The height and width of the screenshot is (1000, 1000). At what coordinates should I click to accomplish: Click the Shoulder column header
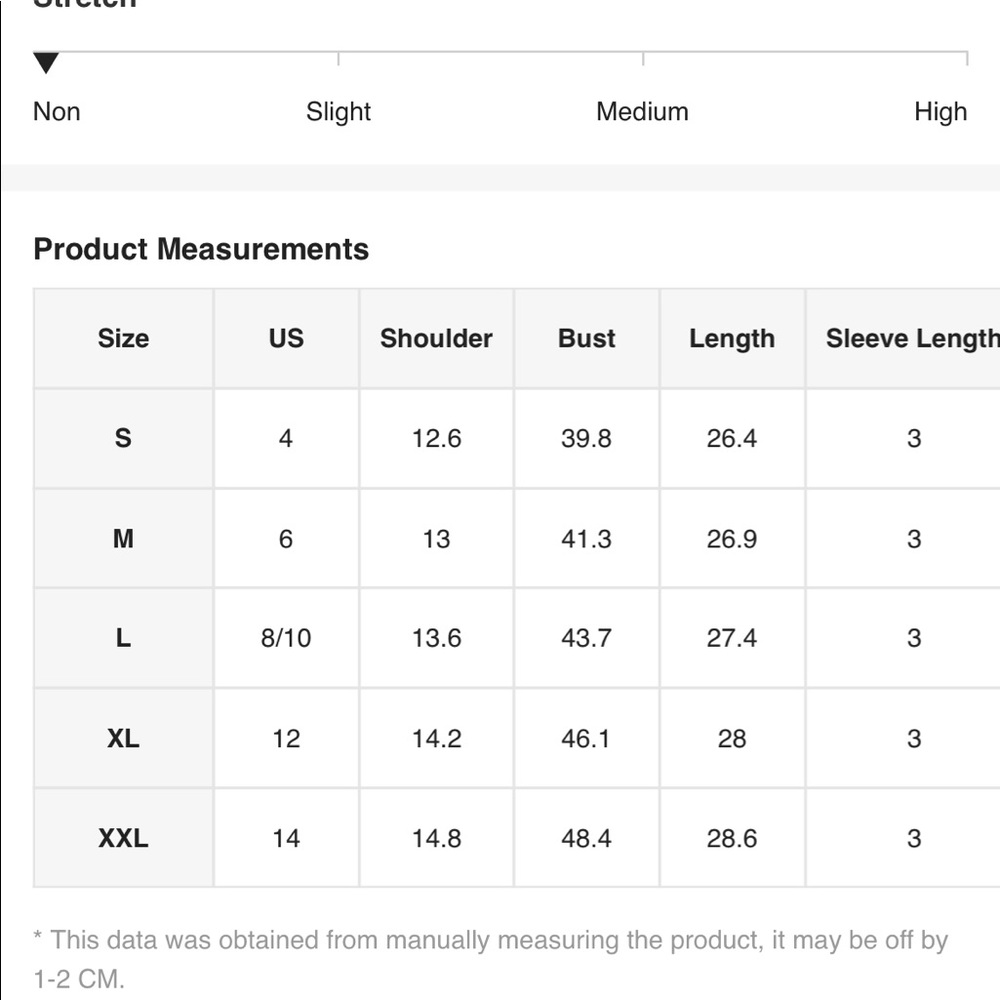click(x=436, y=338)
